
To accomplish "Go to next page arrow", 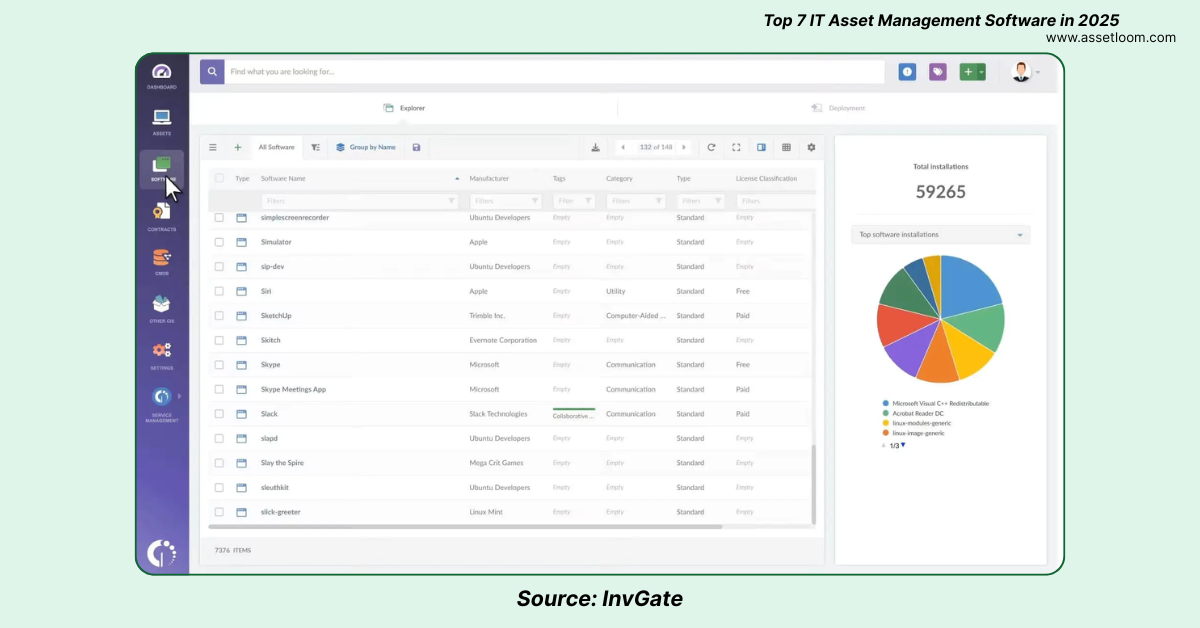I will [x=684, y=147].
